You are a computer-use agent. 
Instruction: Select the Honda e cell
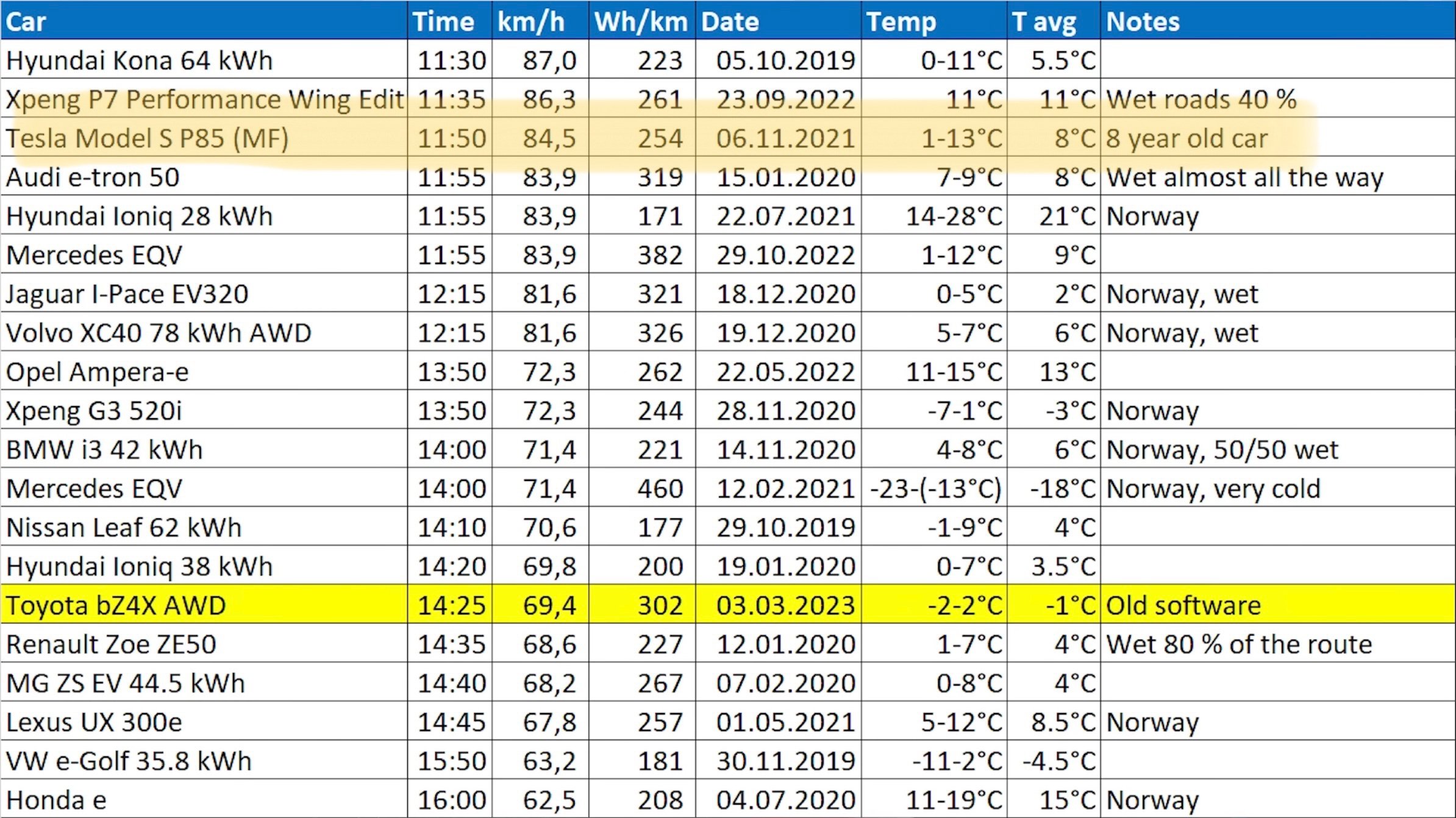(204, 799)
